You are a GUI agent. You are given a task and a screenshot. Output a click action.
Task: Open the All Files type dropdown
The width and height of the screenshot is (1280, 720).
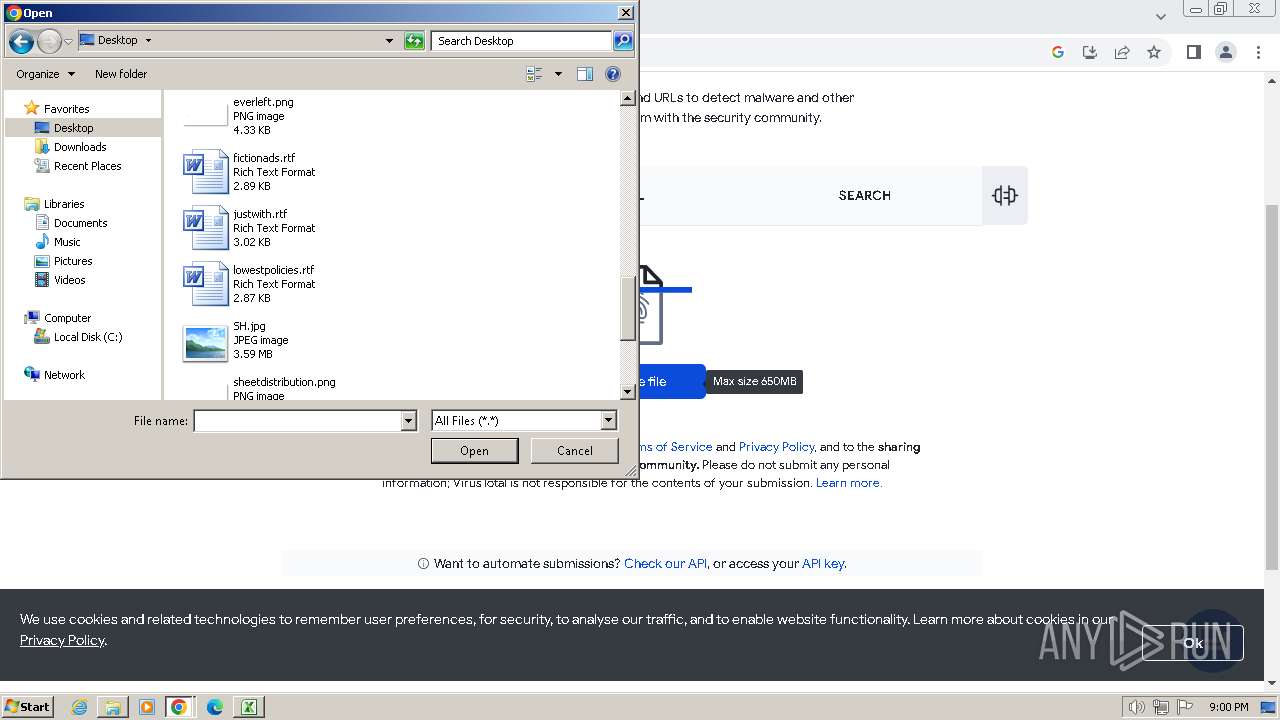click(608, 421)
